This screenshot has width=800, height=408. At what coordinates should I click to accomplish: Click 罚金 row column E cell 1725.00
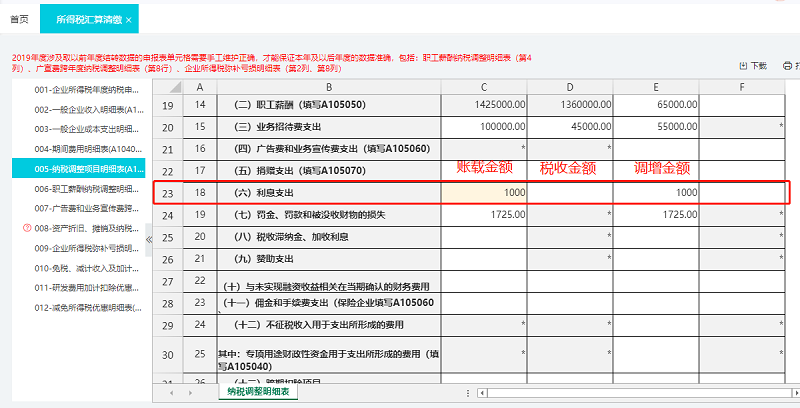tap(656, 215)
